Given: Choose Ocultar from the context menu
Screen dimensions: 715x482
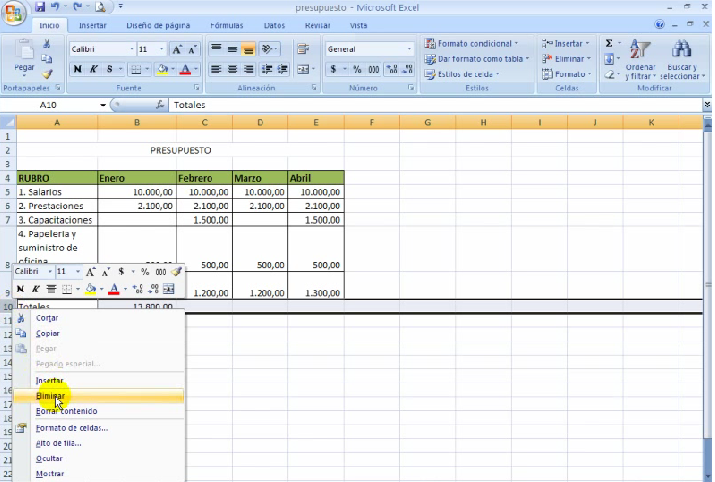Looking at the screenshot, I should tap(49, 458).
